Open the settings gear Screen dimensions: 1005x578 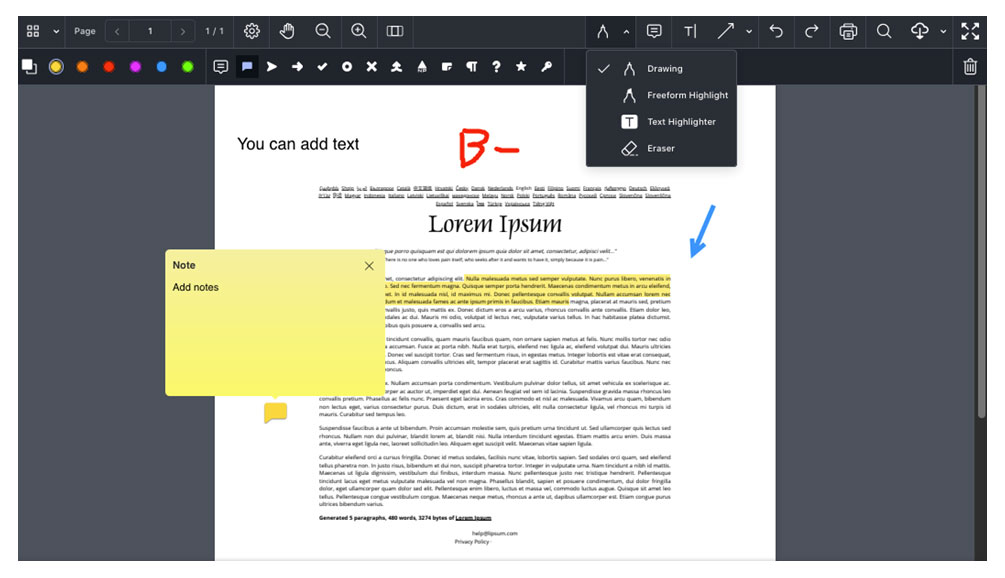click(x=251, y=31)
